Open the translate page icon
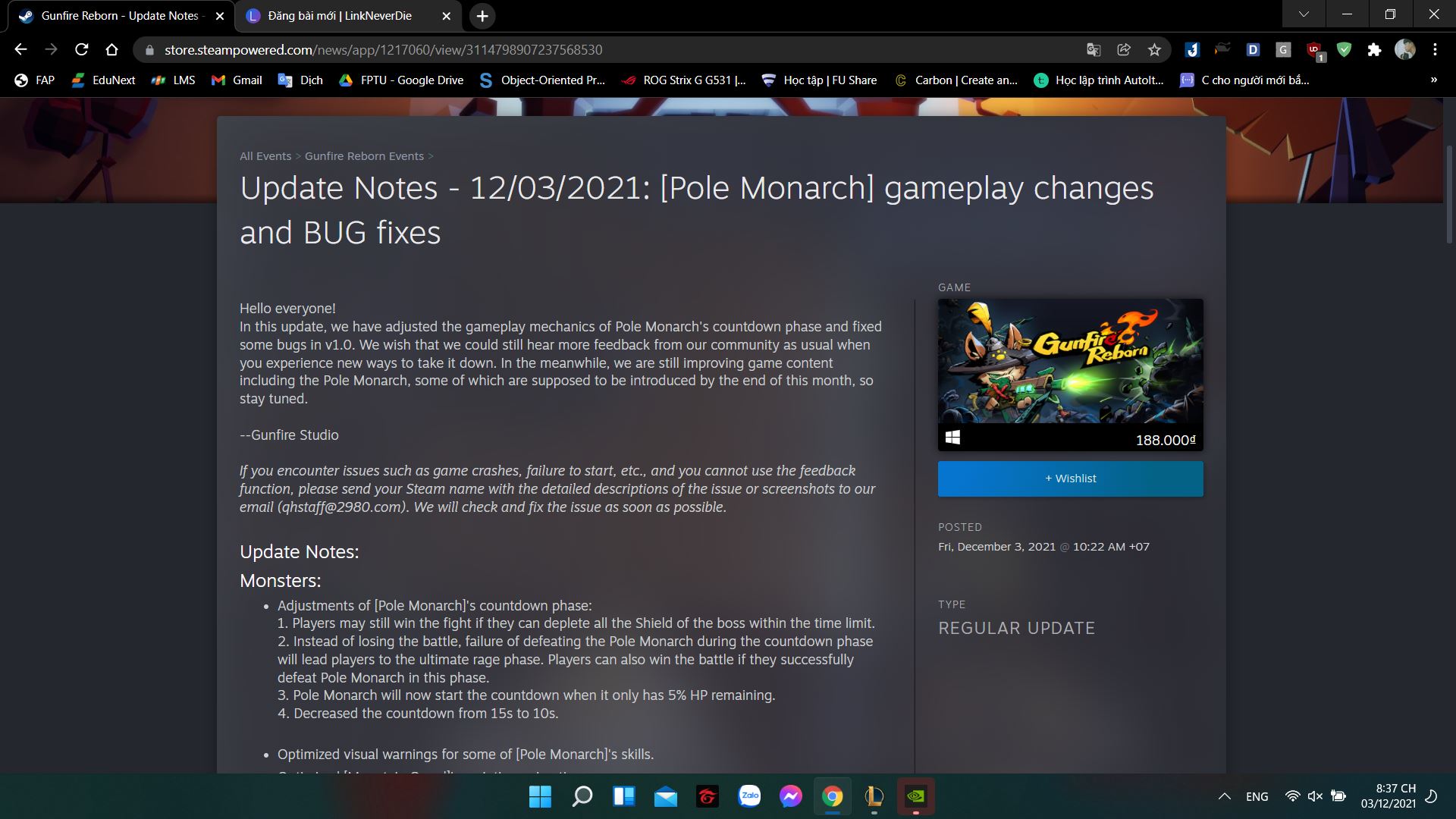Viewport: 1456px width, 819px height. point(1094,49)
